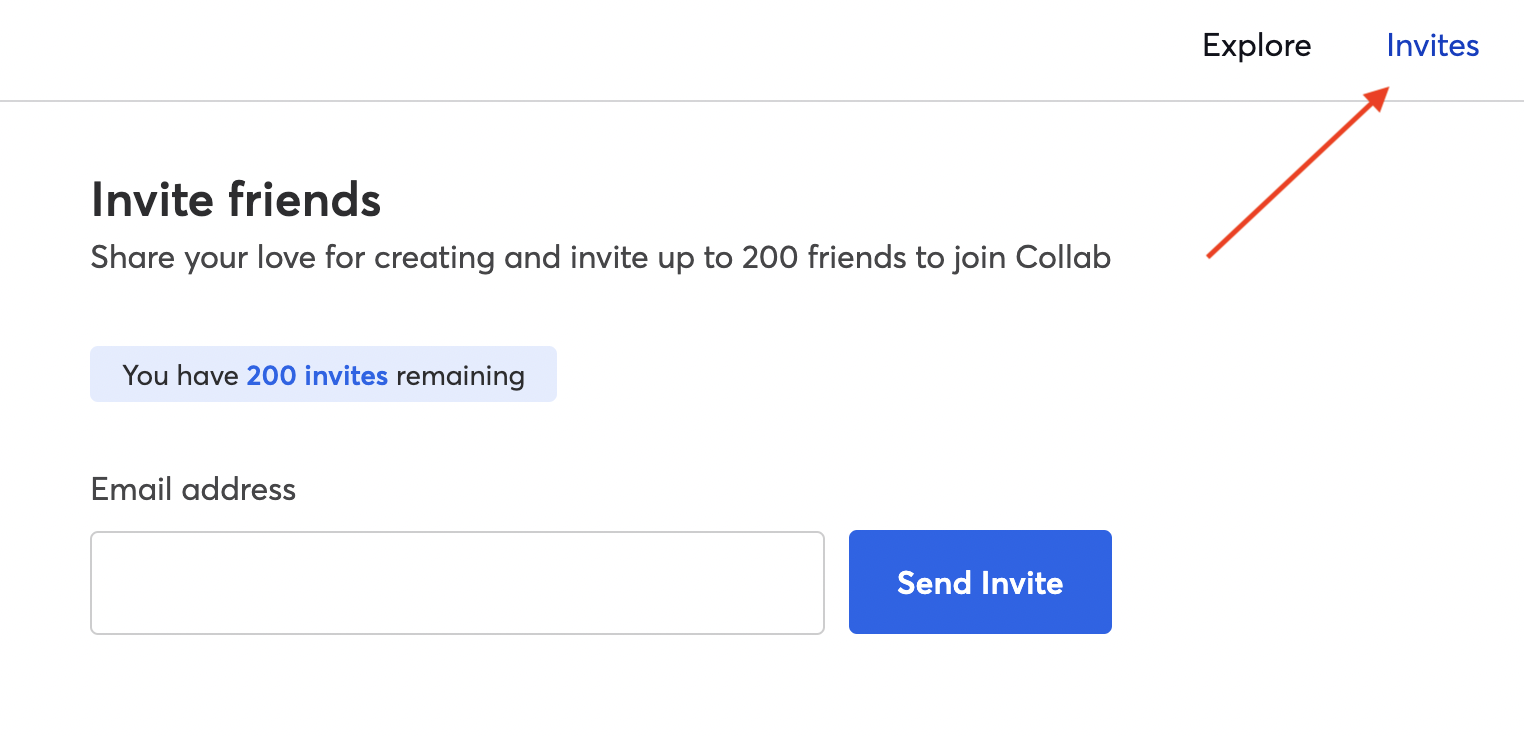Click the "Email address" field label
Image resolution: width=1524 pixels, height=736 pixels.
coord(193,489)
